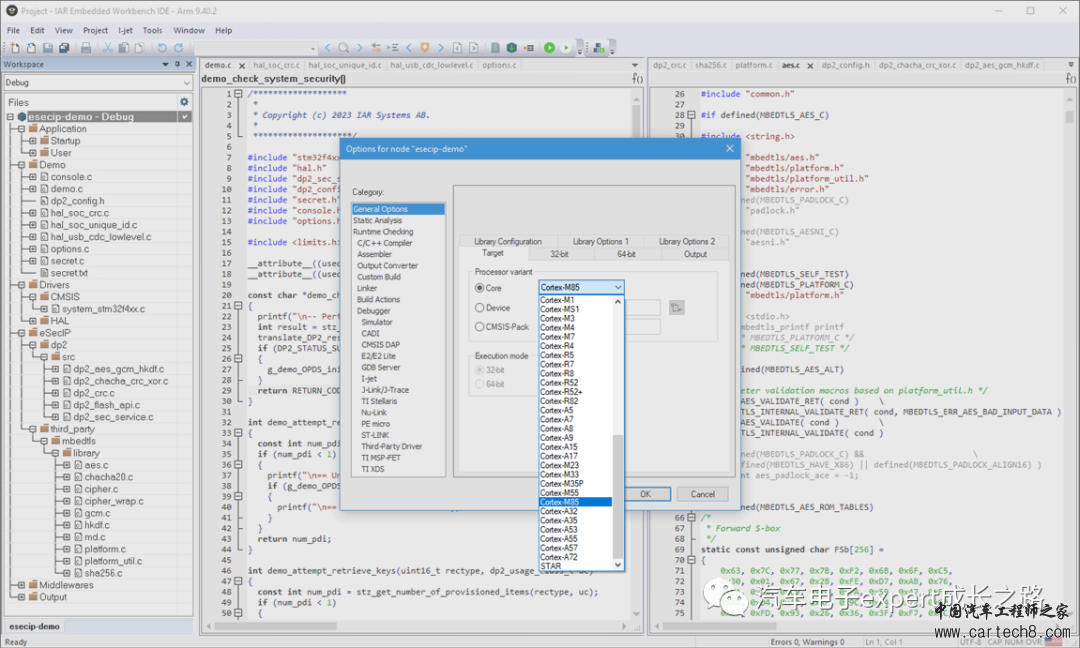
Task: Select C/C++ Compiler category
Action: pos(384,243)
